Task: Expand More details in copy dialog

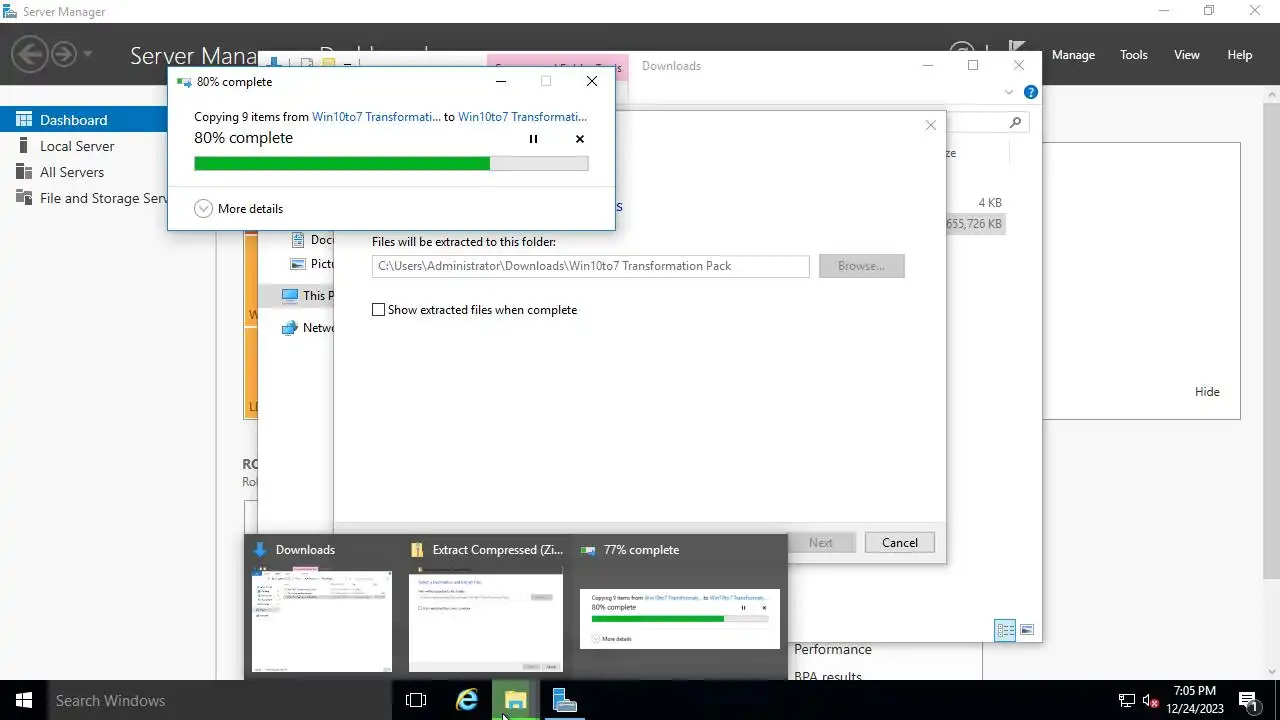Action: coord(239,209)
